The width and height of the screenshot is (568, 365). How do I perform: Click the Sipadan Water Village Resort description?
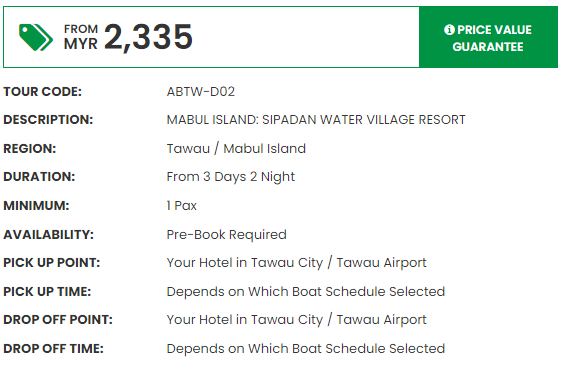[x=316, y=120]
